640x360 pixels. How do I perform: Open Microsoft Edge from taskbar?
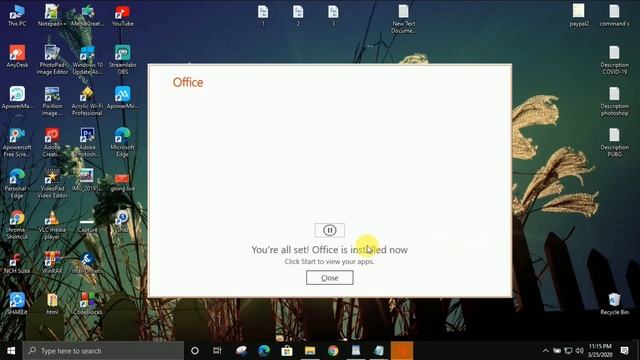264,351
